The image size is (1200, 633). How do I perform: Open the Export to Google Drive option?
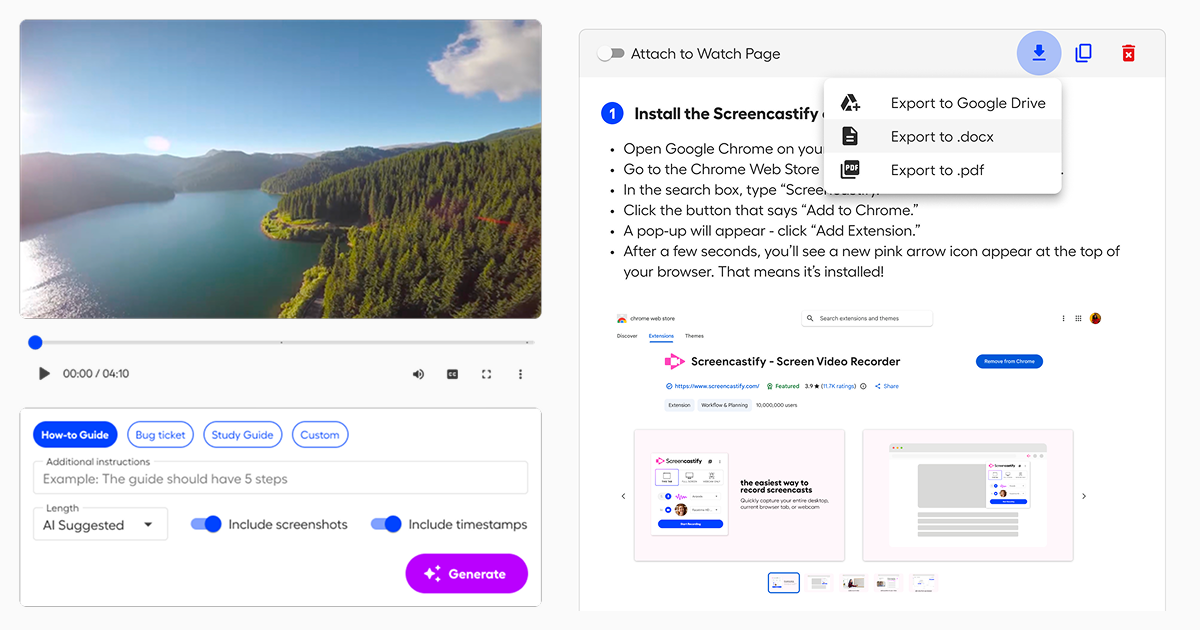(x=966, y=102)
